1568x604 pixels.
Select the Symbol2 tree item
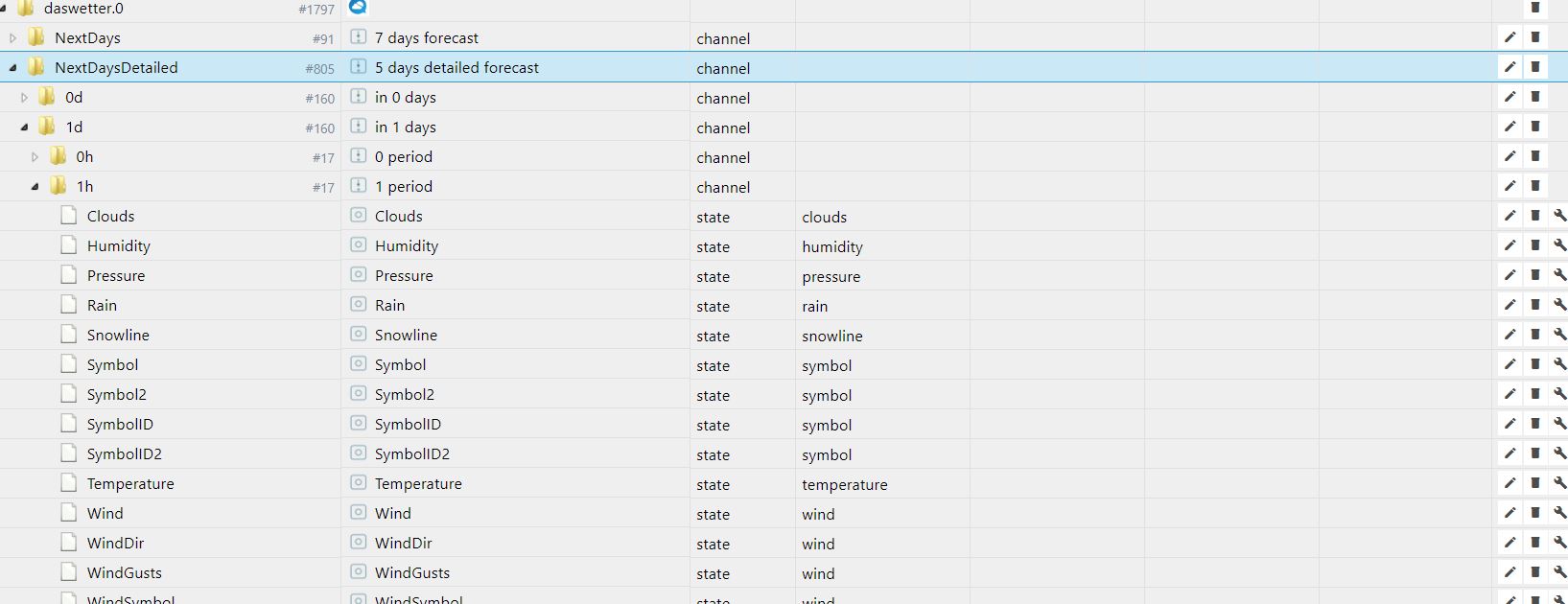[x=116, y=394]
